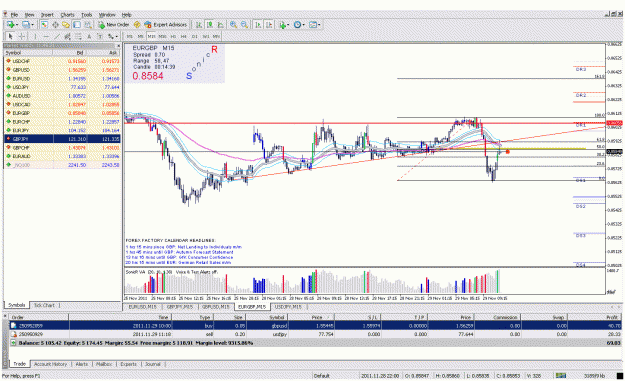
Task: Switch to the M1 timeframe
Action: pos(130,36)
